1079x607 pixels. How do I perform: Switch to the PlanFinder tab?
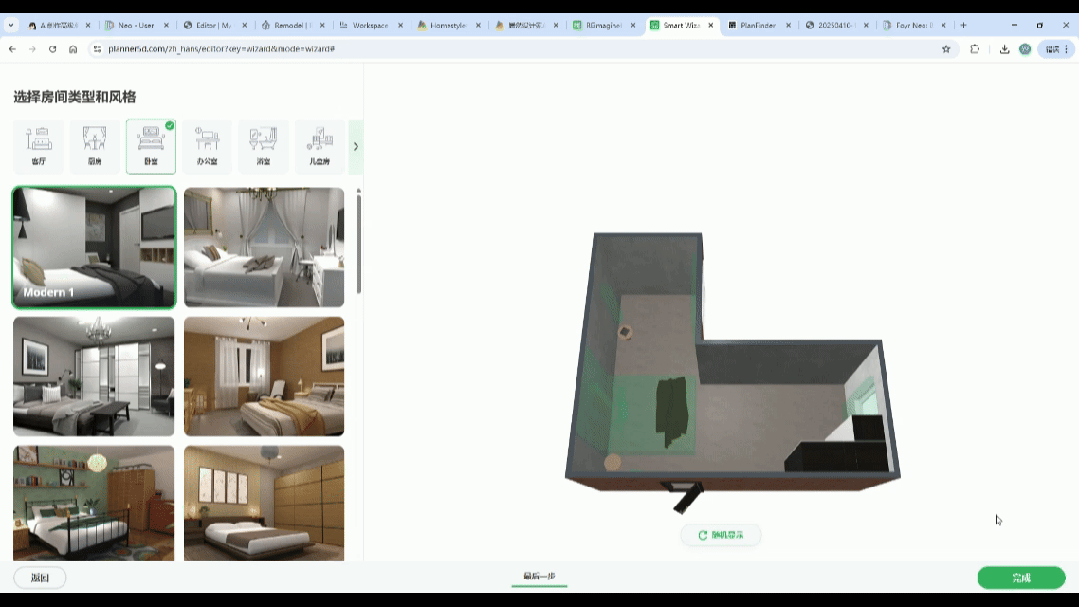point(758,25)
